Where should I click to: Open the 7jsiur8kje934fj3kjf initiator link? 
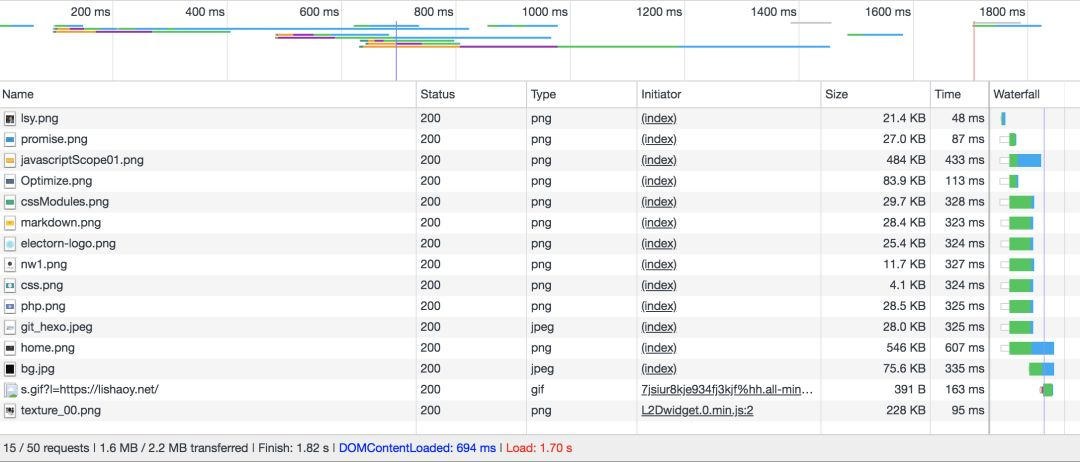point(727,390)
